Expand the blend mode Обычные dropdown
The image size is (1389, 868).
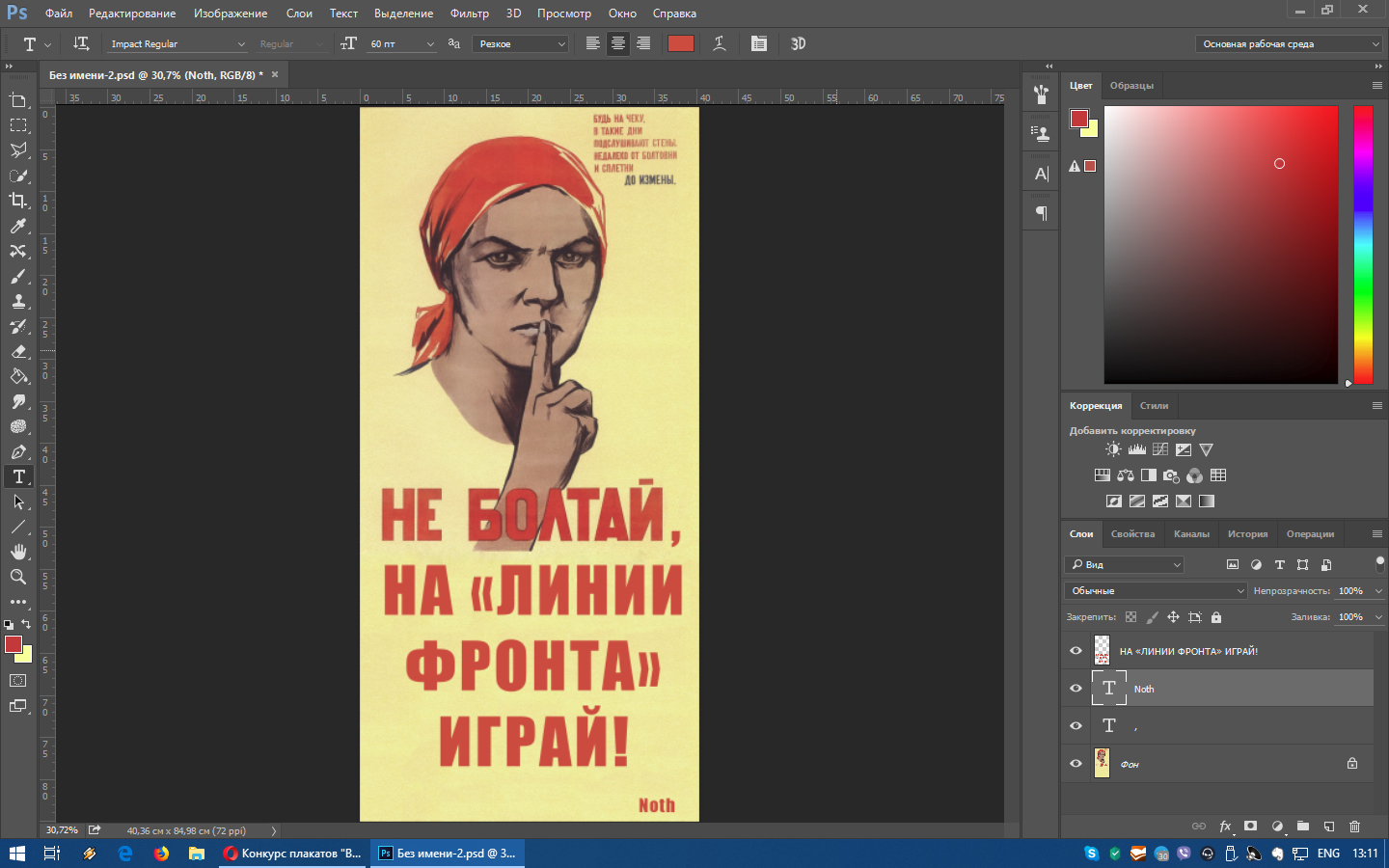click(x=1157, y=590)
